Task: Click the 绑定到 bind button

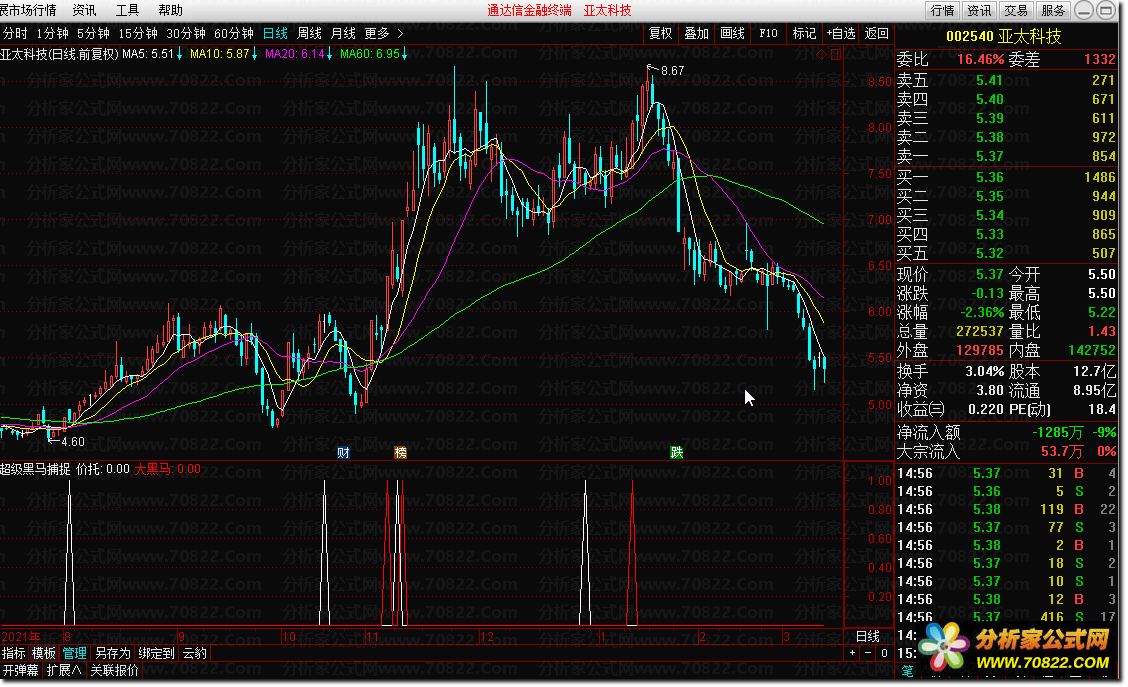Action: [157, 653]
